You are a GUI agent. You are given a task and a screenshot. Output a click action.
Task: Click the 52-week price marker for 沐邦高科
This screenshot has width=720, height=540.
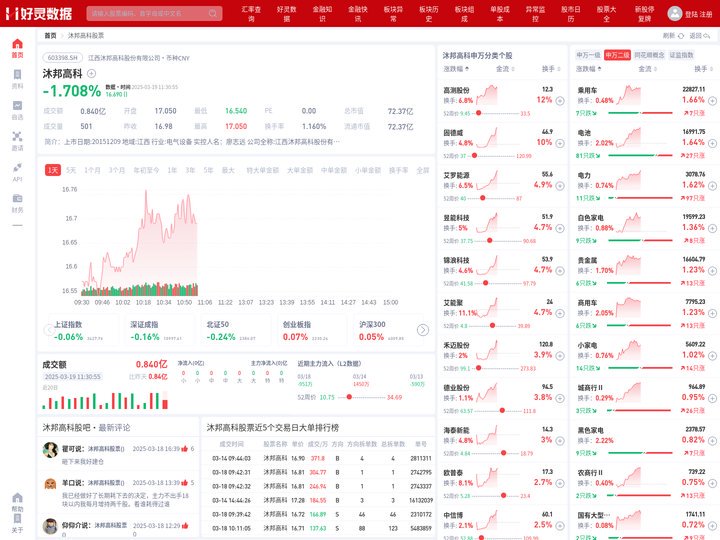(349, 397)
